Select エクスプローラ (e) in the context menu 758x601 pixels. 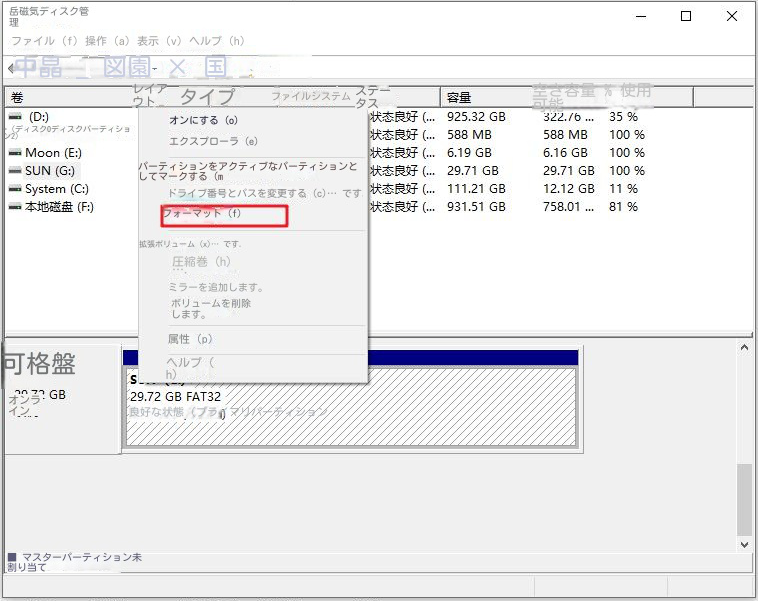(x=212, y=142)
